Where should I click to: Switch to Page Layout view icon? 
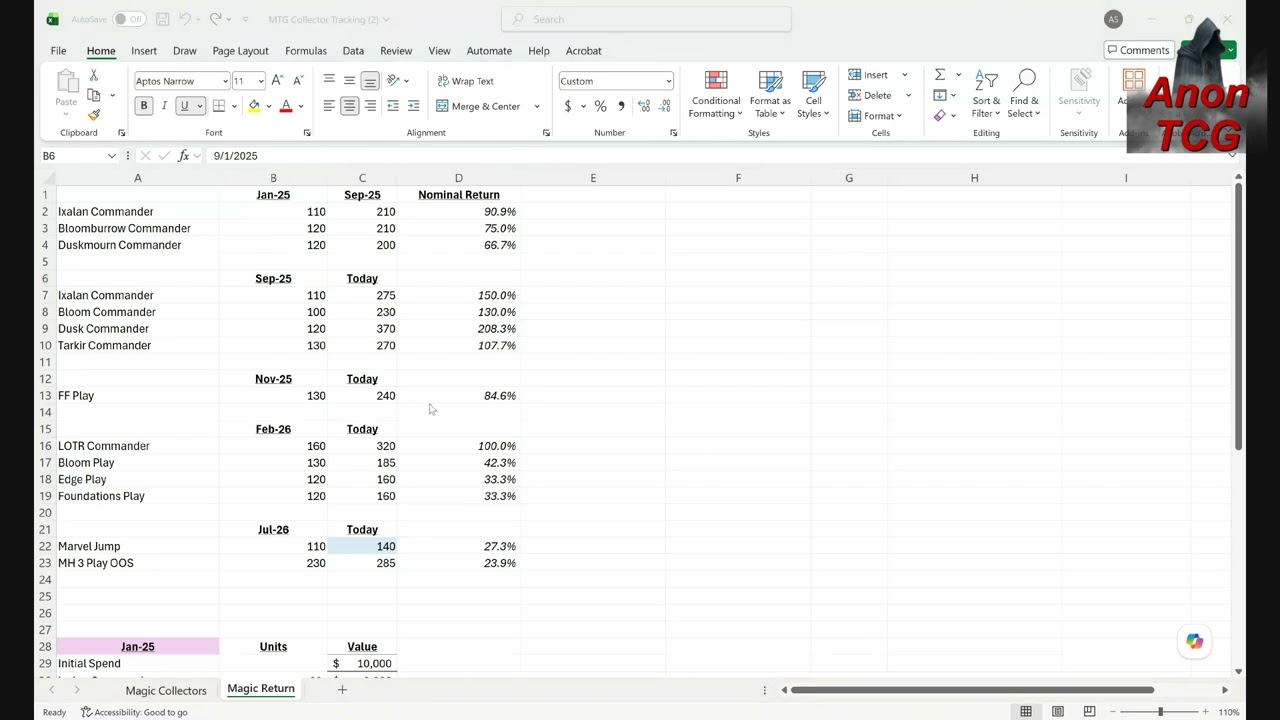[x=1058, y=712]
